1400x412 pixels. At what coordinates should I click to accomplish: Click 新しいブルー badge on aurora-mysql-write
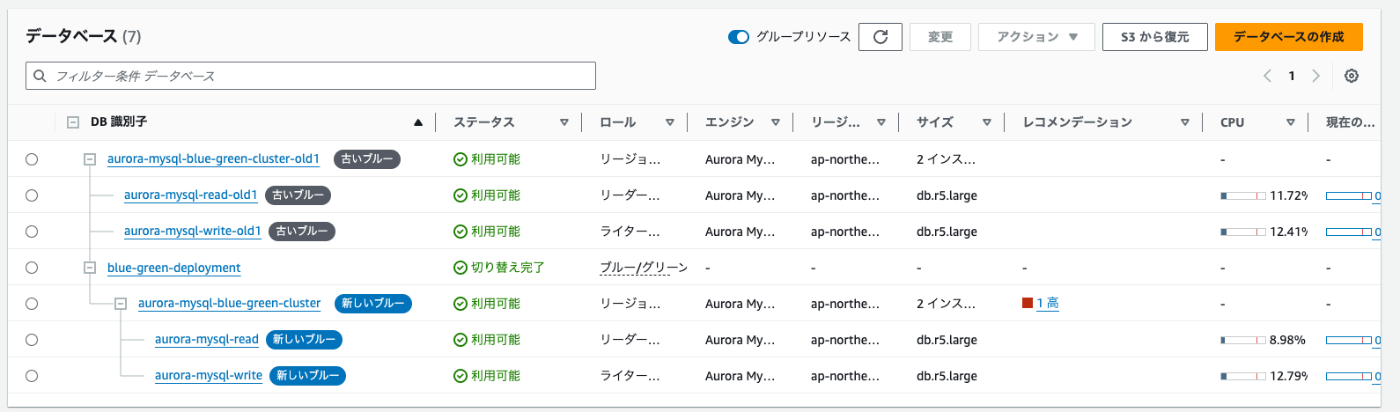coord(307,376)
